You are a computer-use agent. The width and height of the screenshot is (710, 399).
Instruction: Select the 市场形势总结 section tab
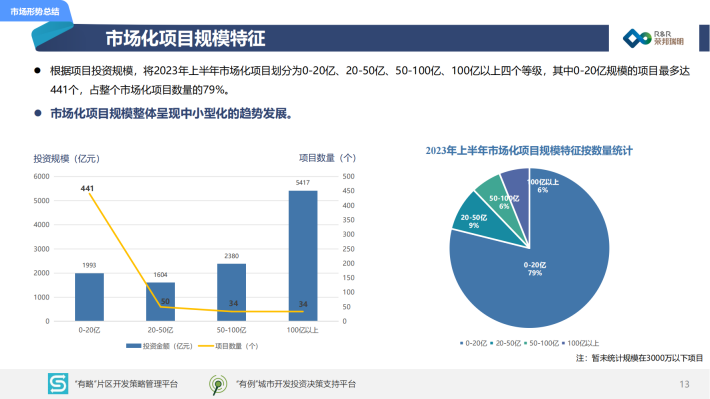coord(35,11)
